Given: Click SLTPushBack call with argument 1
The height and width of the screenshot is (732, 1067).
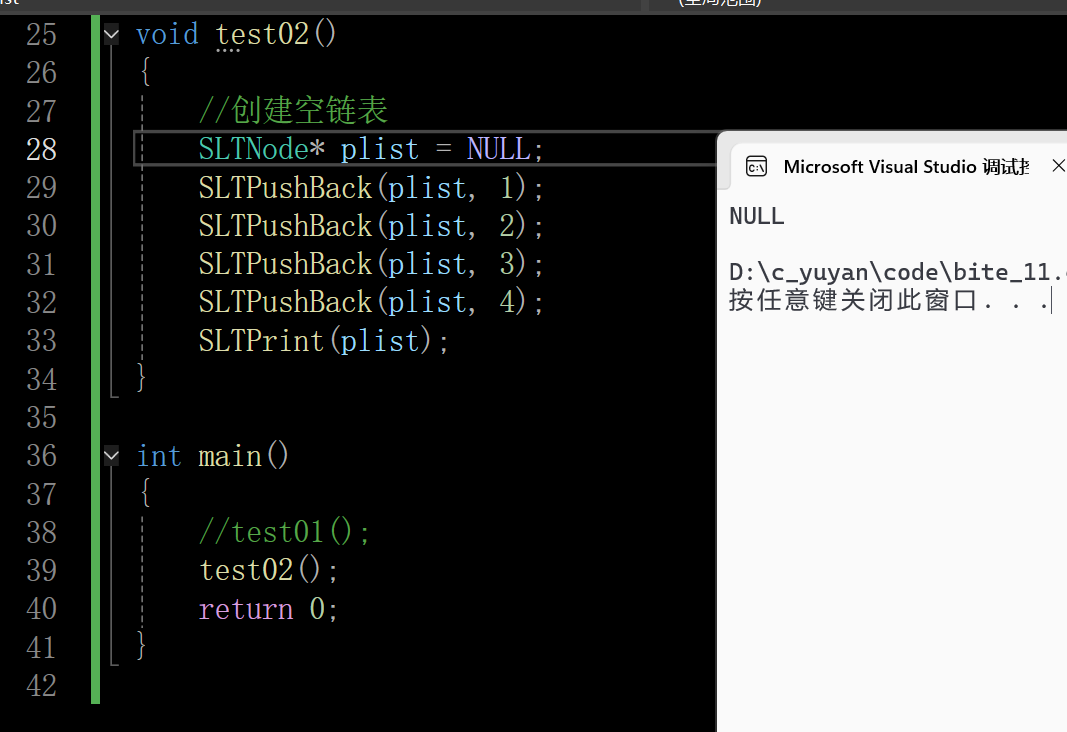Looking at the screenshot, I should coord(371,188).
